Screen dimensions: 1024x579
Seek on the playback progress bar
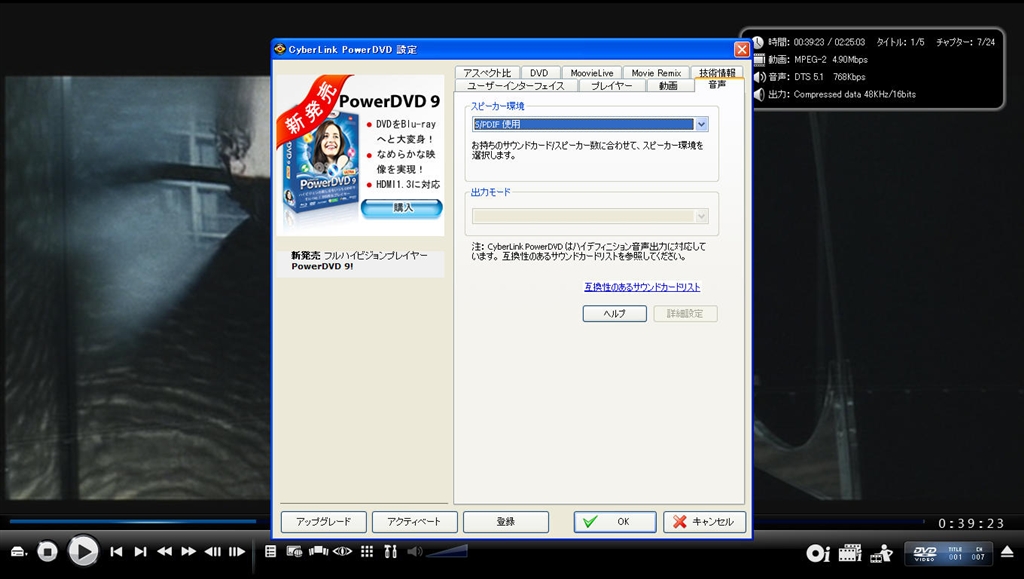467,522
